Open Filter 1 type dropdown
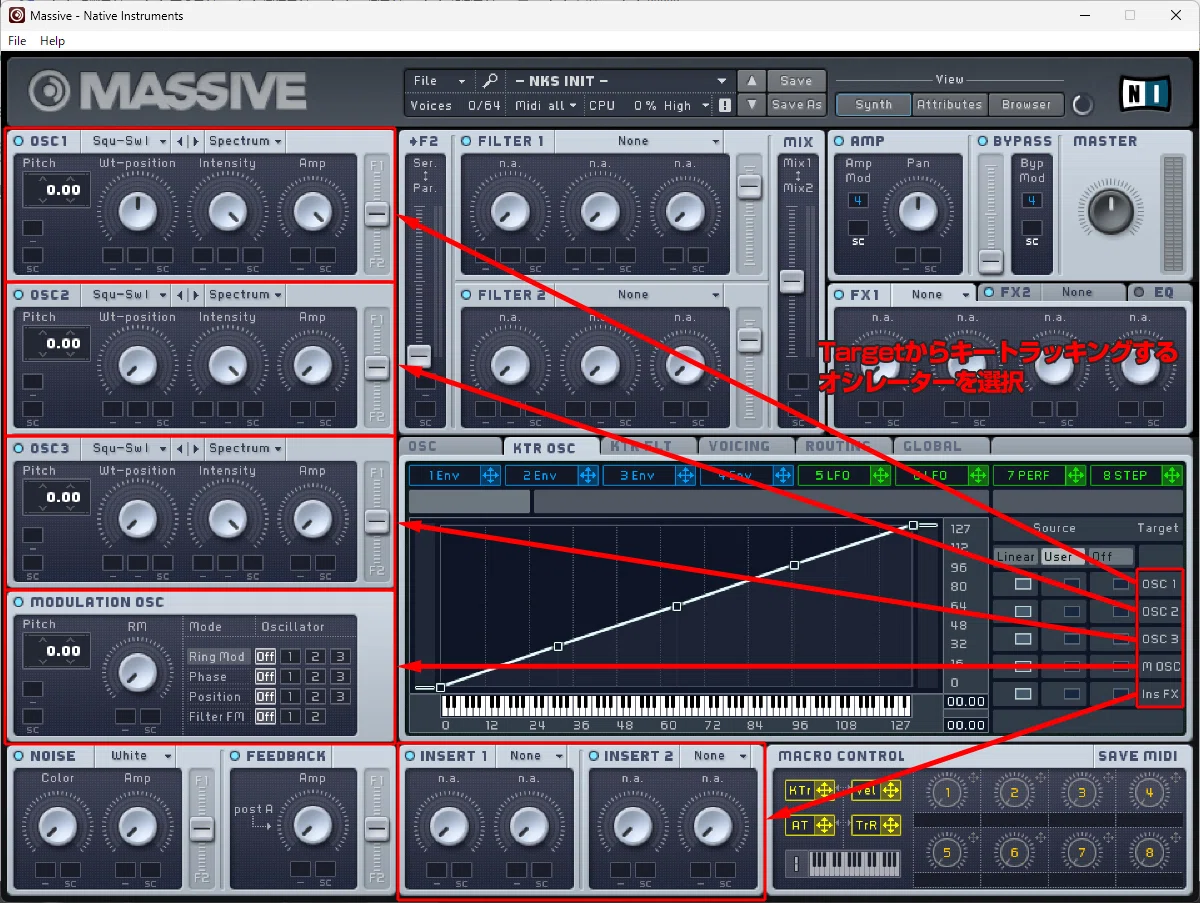The height and width of the screenshot is (903, 1200). pos(639,141)
